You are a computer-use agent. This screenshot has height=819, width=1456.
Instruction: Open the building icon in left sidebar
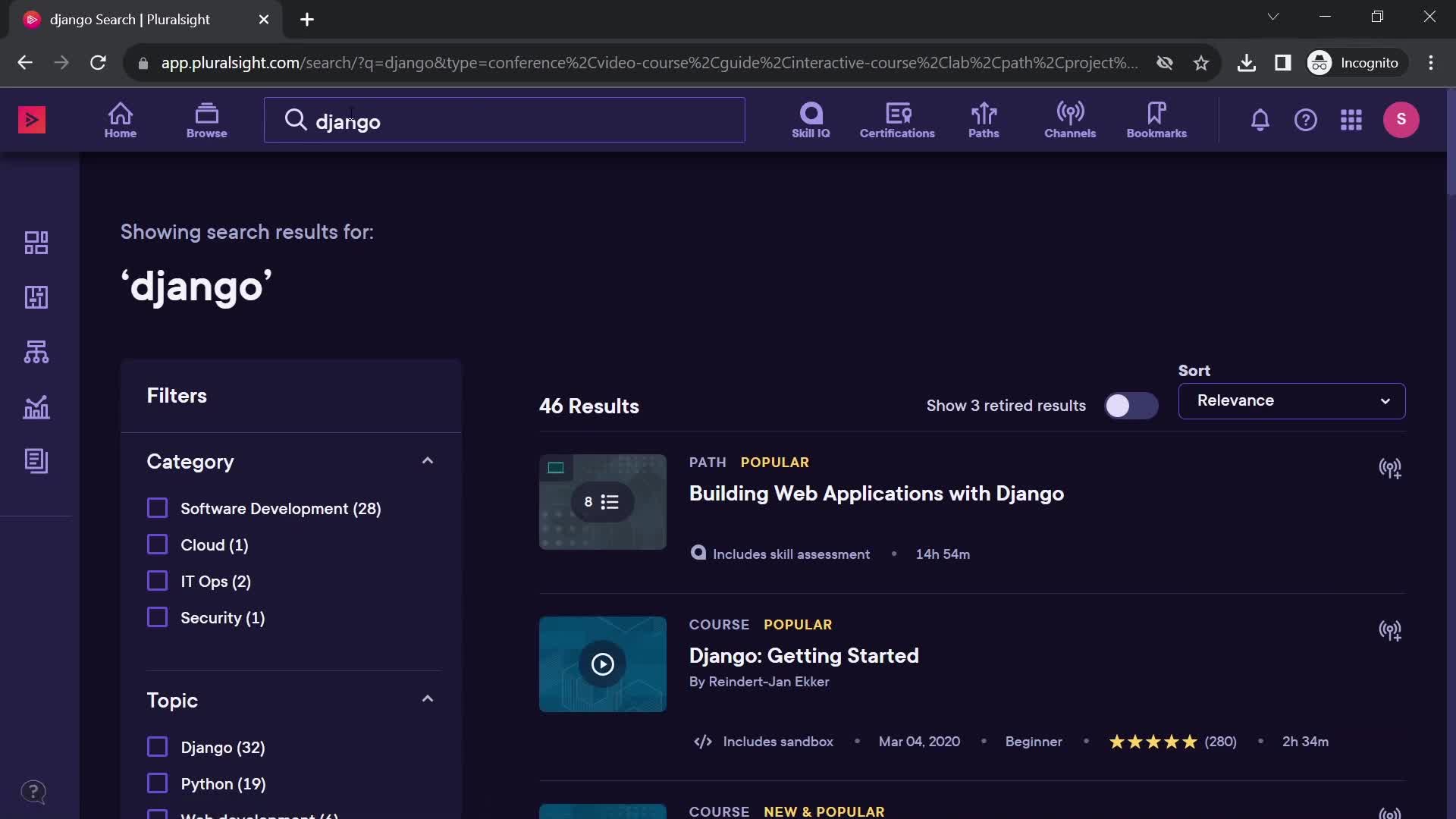tap(36, 297)
